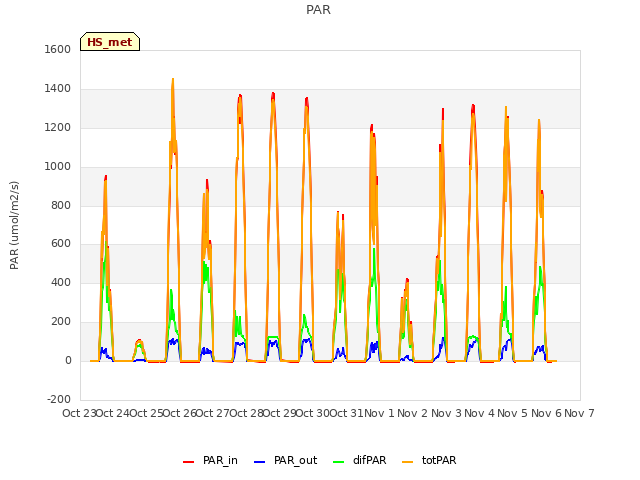This screenshot has width=640, height=480.
Task: Click the green difPAR legend swatch
Action: [338, 462]
